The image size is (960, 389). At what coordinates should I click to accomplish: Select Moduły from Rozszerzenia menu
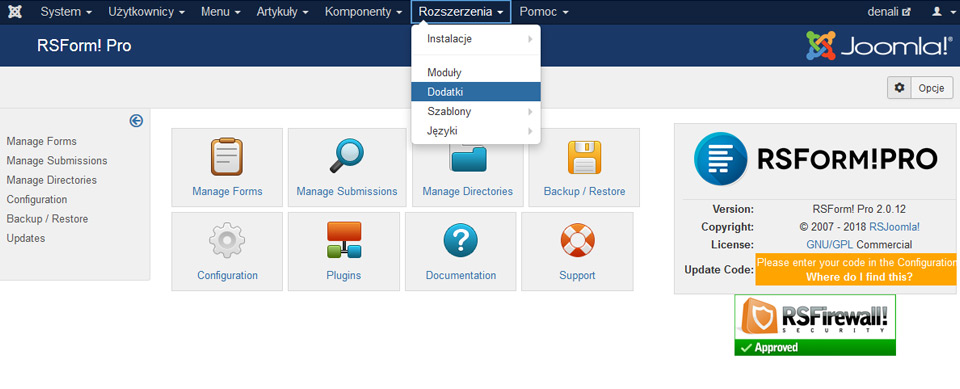476,72
